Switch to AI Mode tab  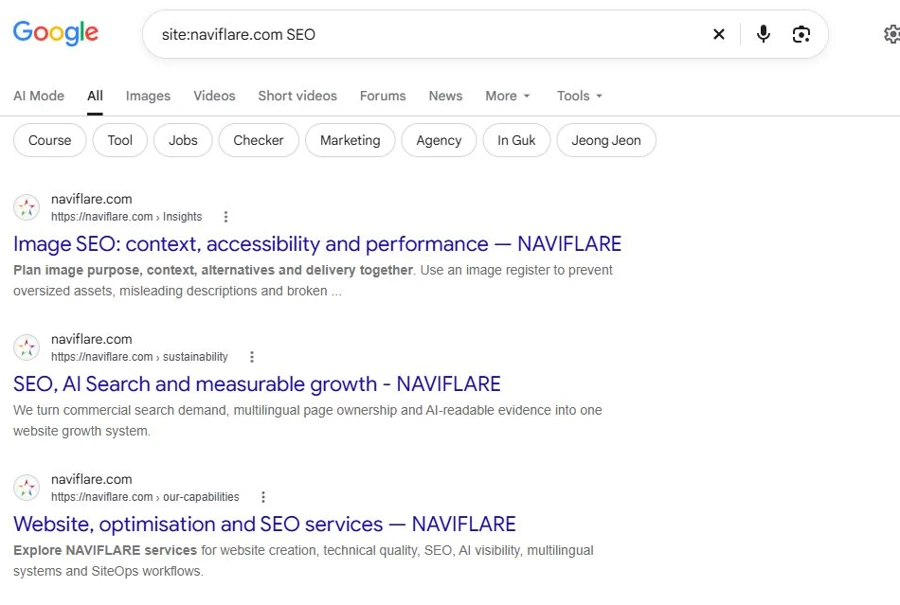click(x=38, y=96)
